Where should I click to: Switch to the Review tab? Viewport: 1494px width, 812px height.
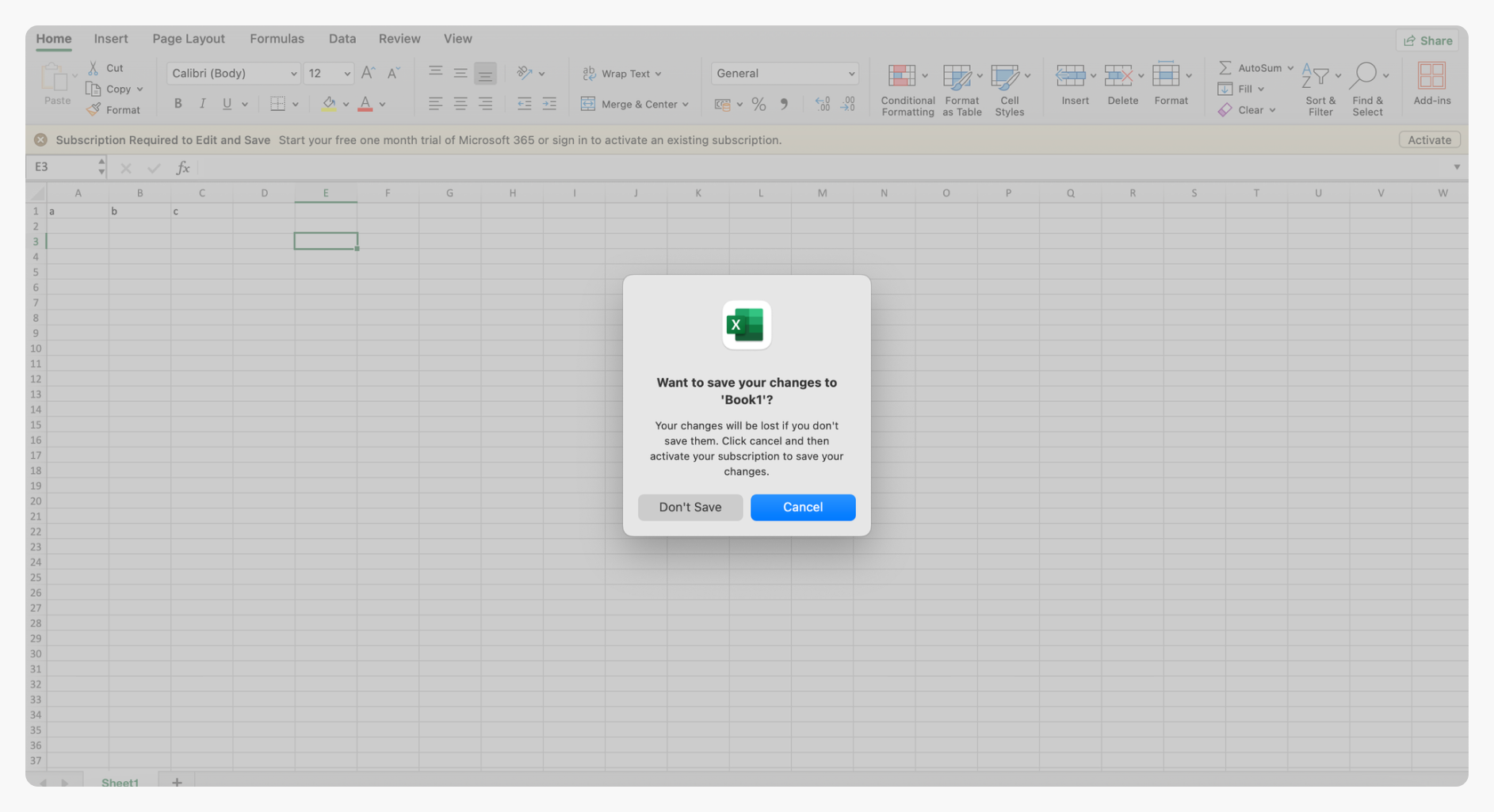coord(399,39)
